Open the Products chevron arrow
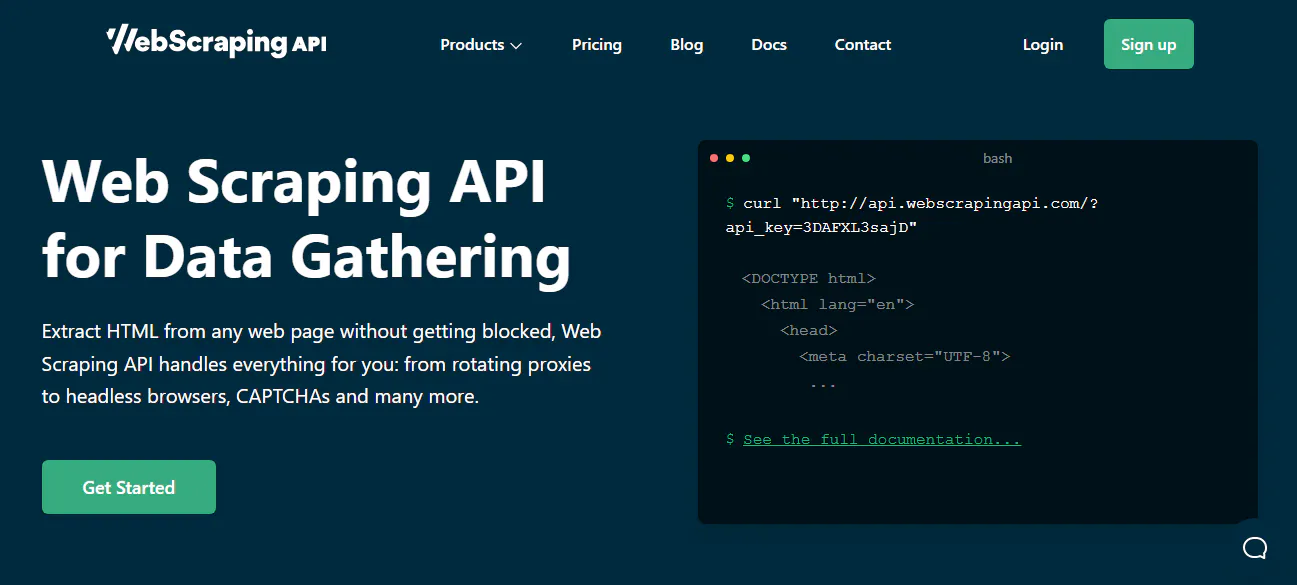Image resolution: width=1297 pixels, height=585 pixels. click(517, 45)
